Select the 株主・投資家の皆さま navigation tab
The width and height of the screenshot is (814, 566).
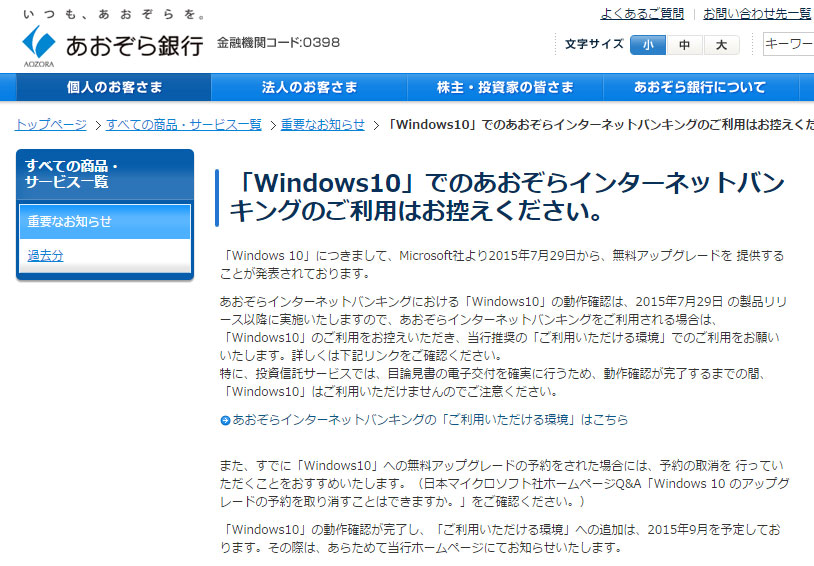pyautogui.click(x=505, y=87)
